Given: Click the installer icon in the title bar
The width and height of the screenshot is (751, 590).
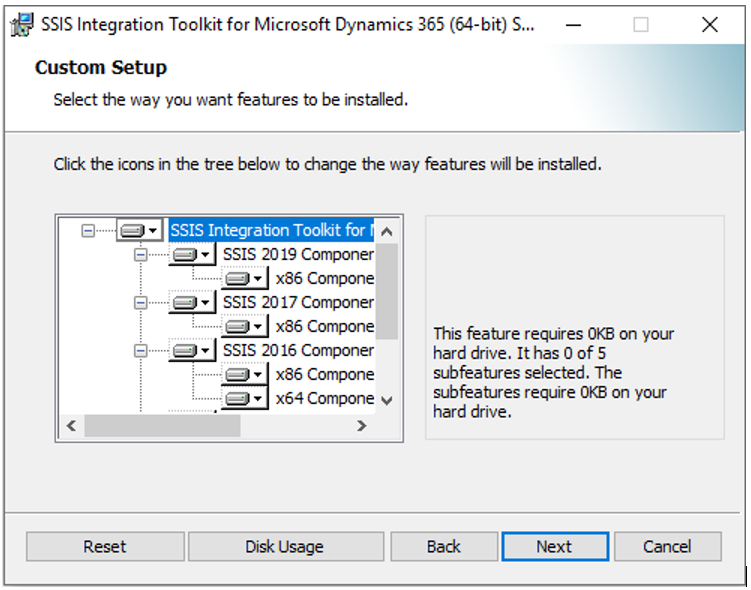Looking at the screenshot, I should (x=22, y=24).
